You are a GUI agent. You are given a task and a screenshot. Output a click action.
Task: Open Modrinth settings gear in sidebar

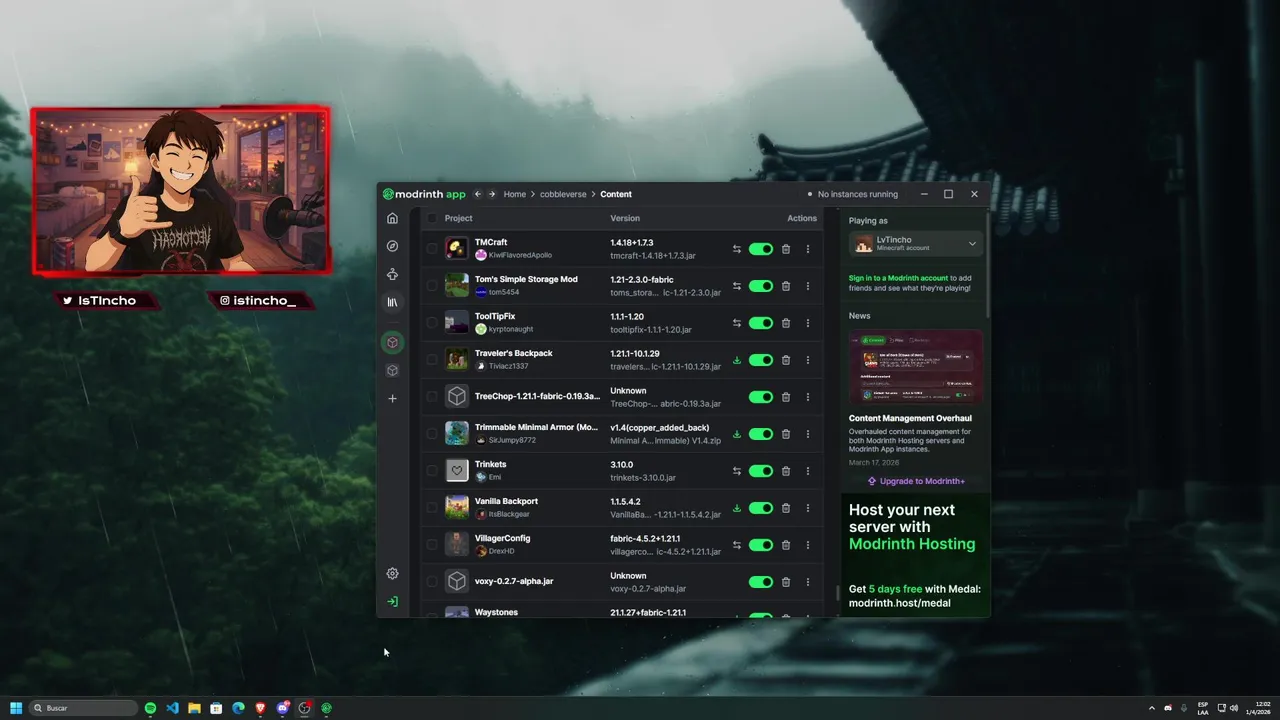[392, 574]
